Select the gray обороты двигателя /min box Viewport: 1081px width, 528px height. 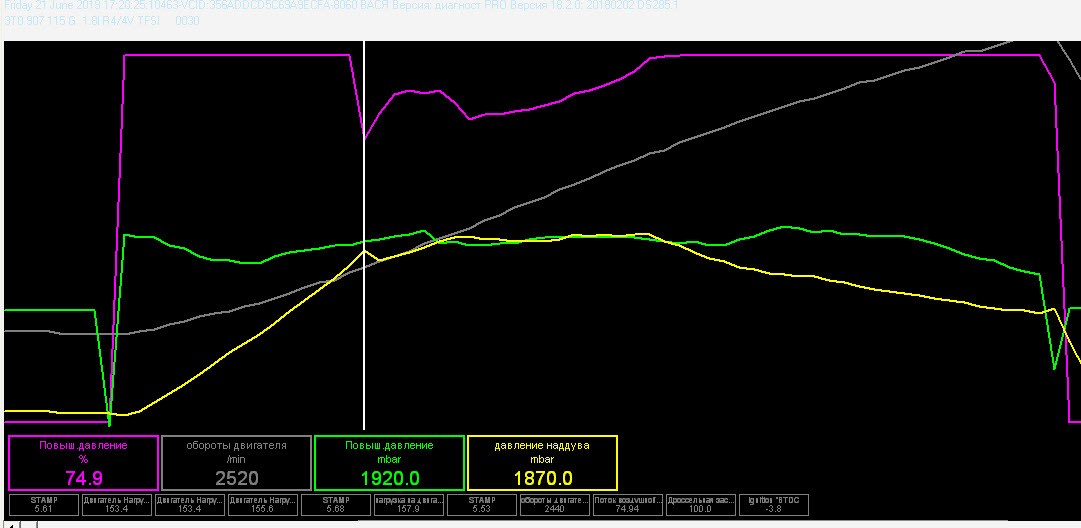click(236, 463)
